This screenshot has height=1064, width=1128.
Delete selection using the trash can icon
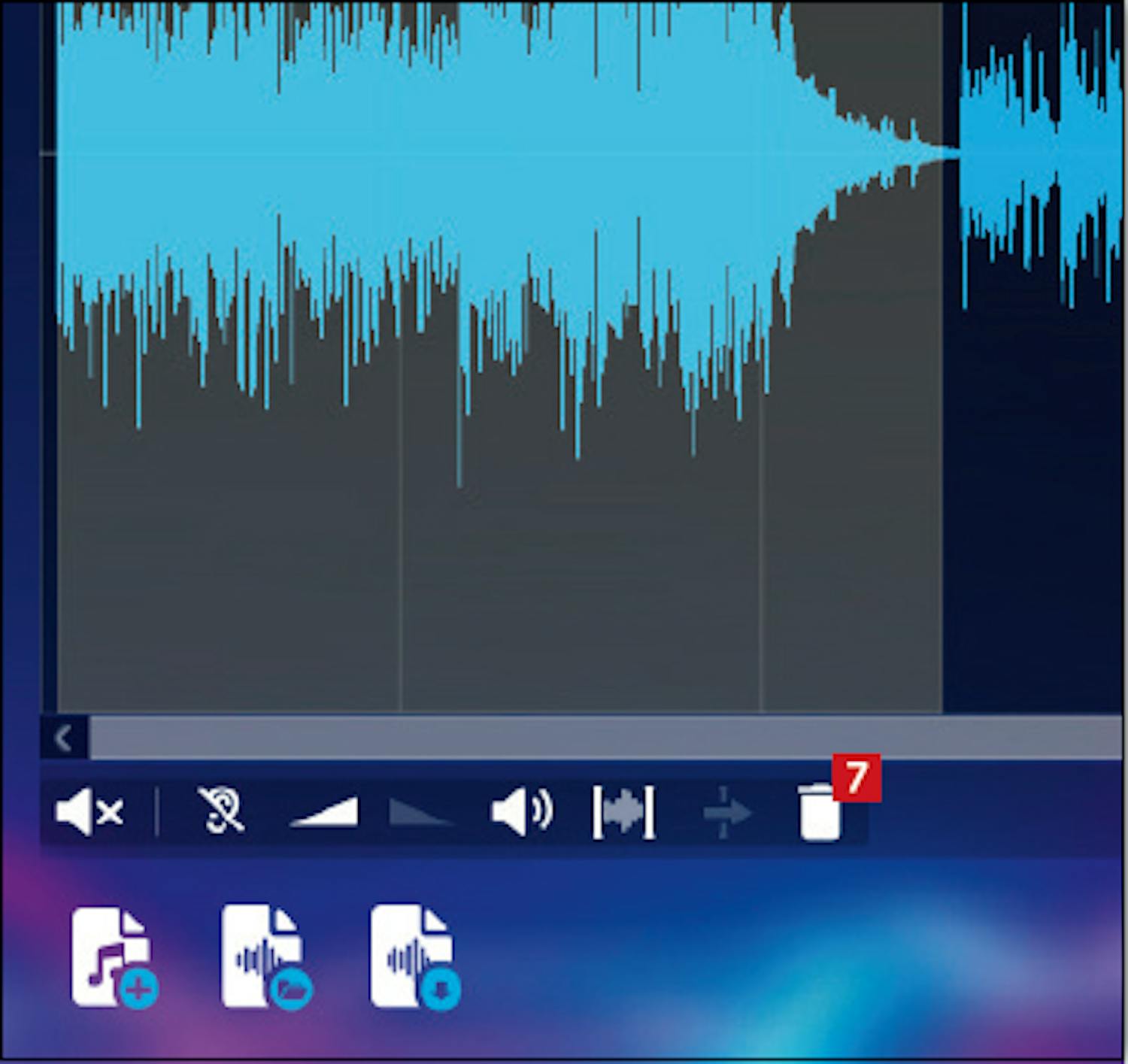(x=819, y=814)
